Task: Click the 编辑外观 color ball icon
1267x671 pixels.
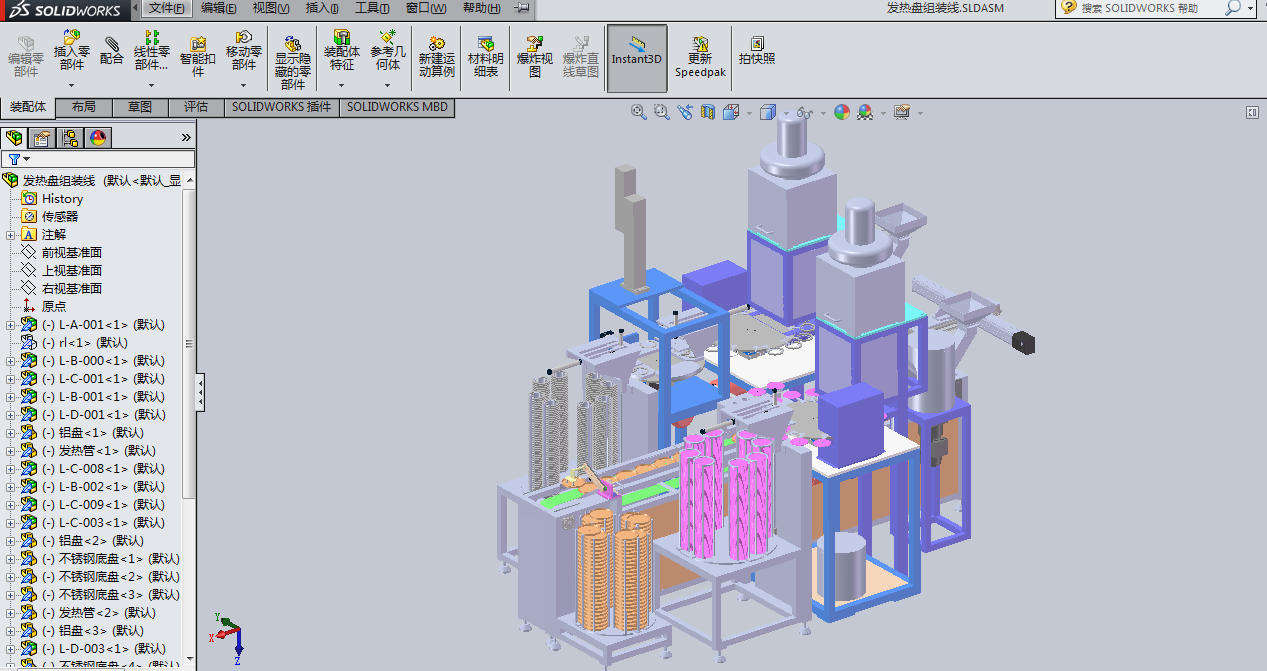Action: click(841, 113)
